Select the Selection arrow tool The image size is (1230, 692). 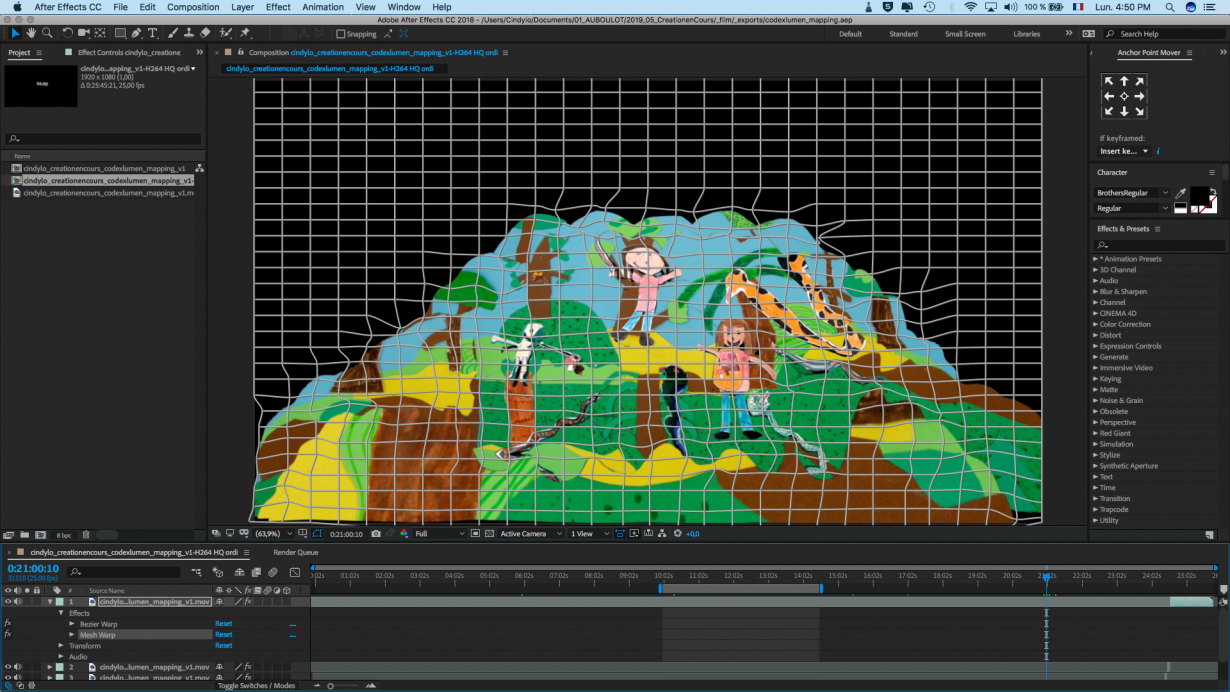[x=15, y=33]
